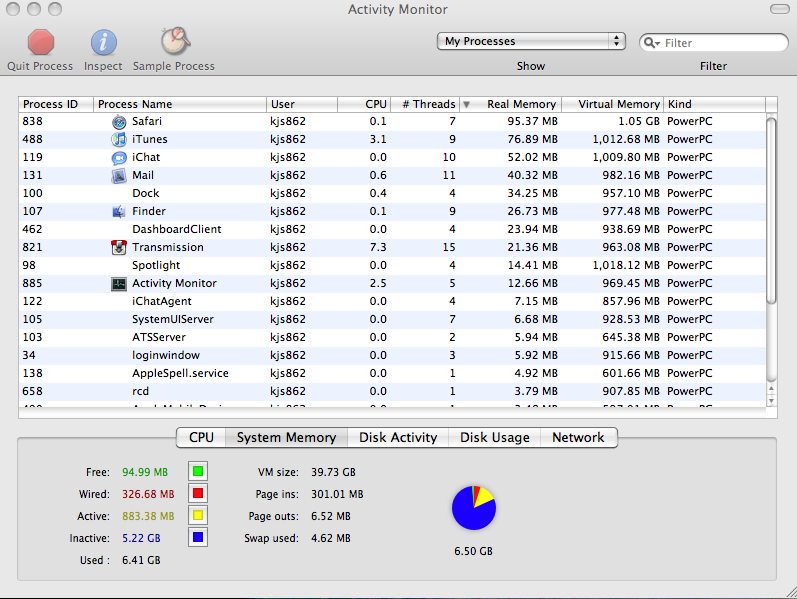Select the AppleSpell.service process row
Viewport: 797px width, 599px height.
tap(392, 374)
